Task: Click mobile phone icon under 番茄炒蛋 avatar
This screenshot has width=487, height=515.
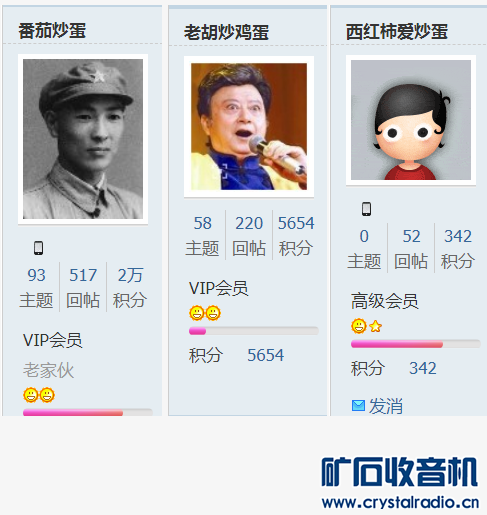Action: click(38, 248)
